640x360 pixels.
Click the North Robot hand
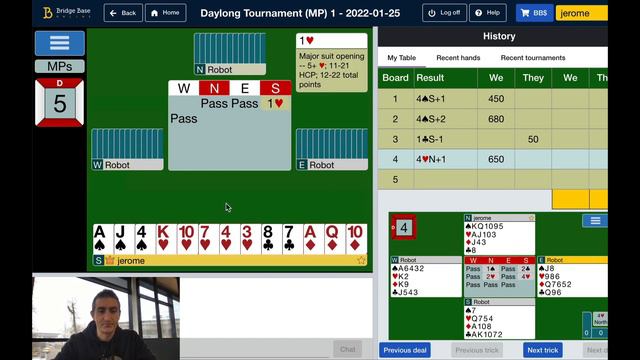pos(230,53)
